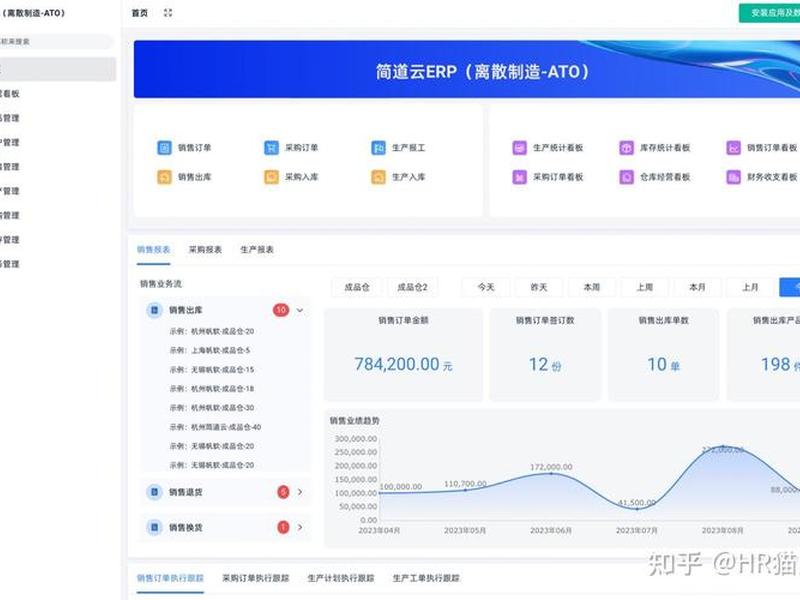Click the 12 份 signed orders value
This screenshot has height=600, width=800.
(545, 364)
